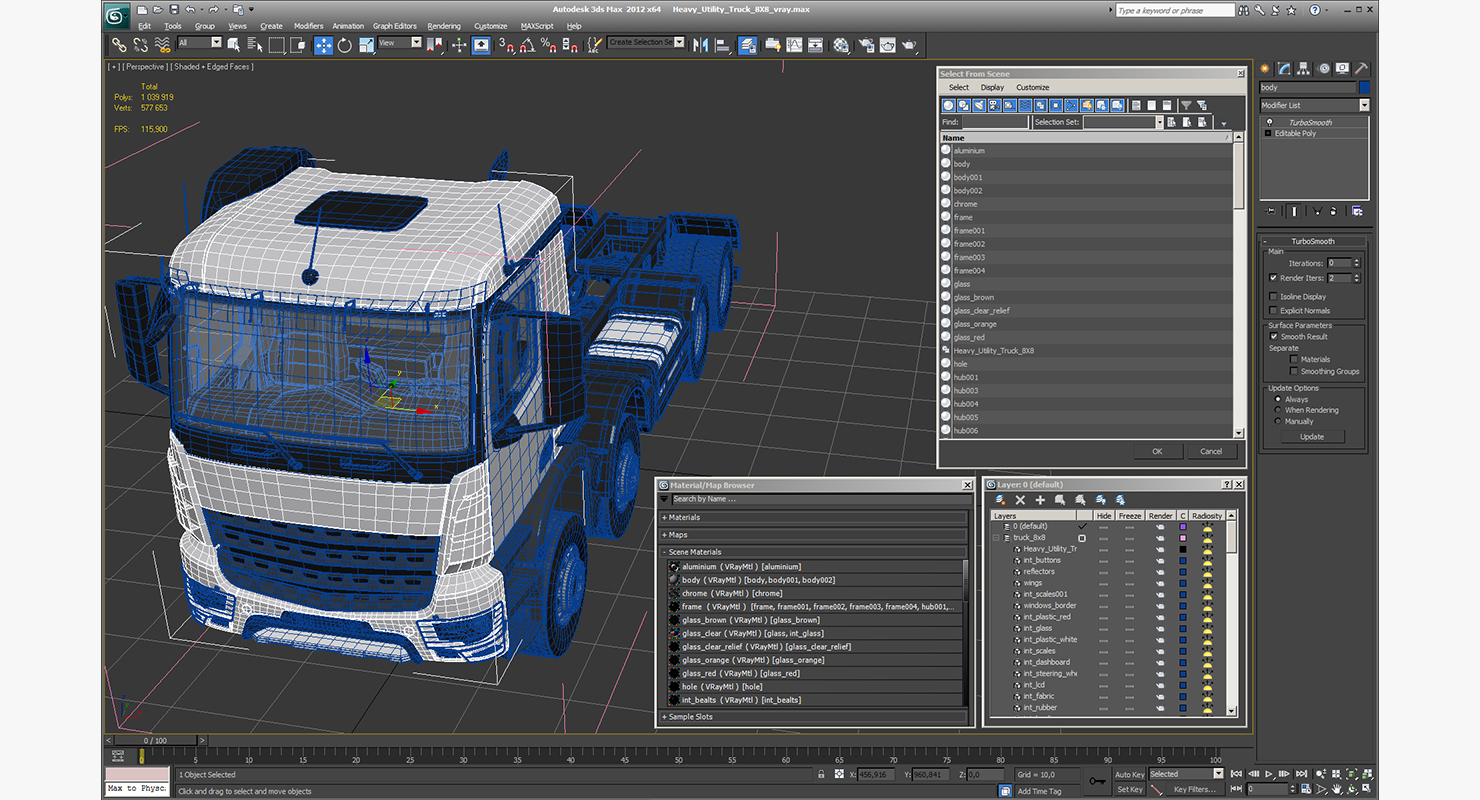Switch to the Hierarchy command panel tab

pos(1303,68)
